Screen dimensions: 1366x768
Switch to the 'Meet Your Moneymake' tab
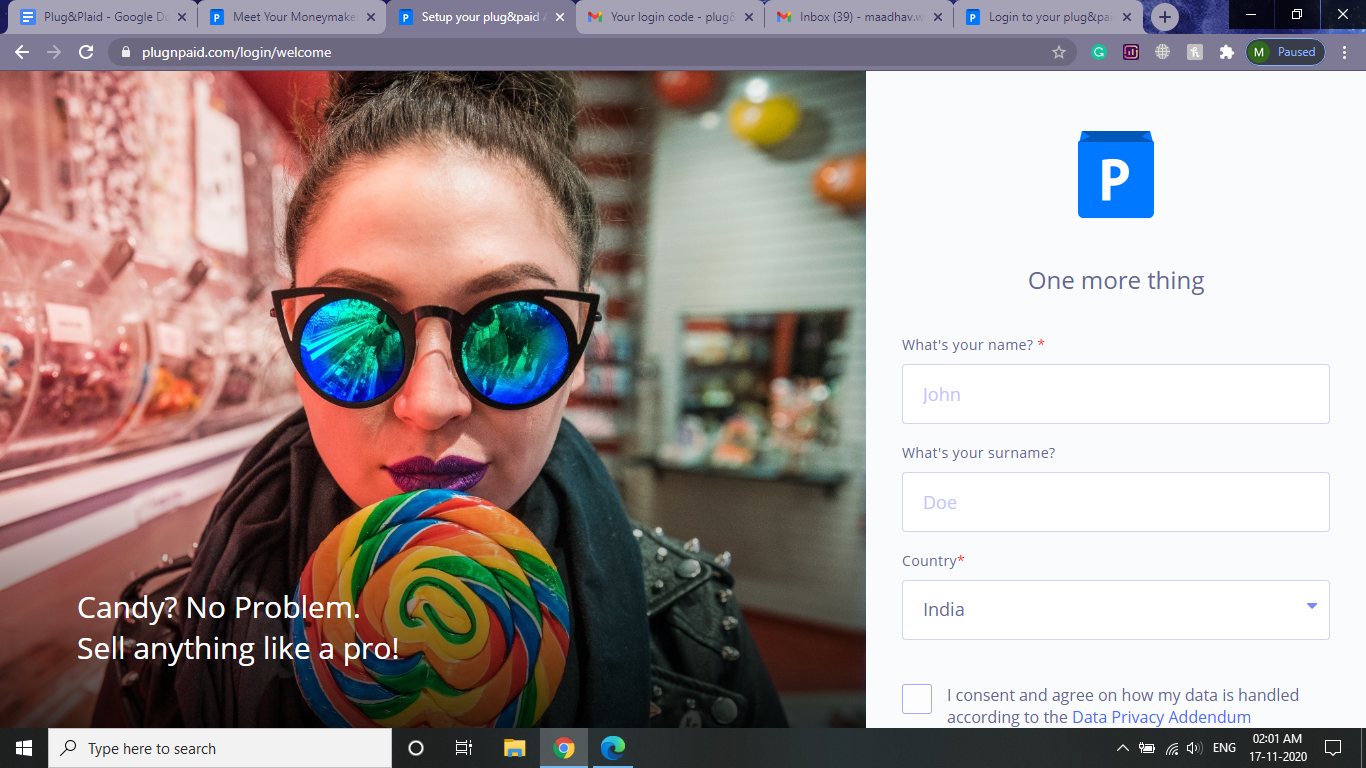pos(291,17)
